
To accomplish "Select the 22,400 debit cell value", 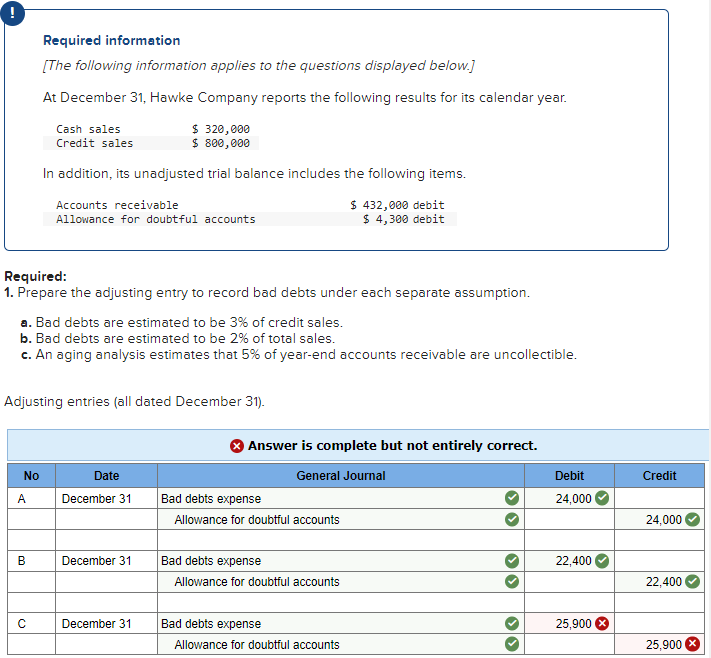I will (x=574, y=561).
